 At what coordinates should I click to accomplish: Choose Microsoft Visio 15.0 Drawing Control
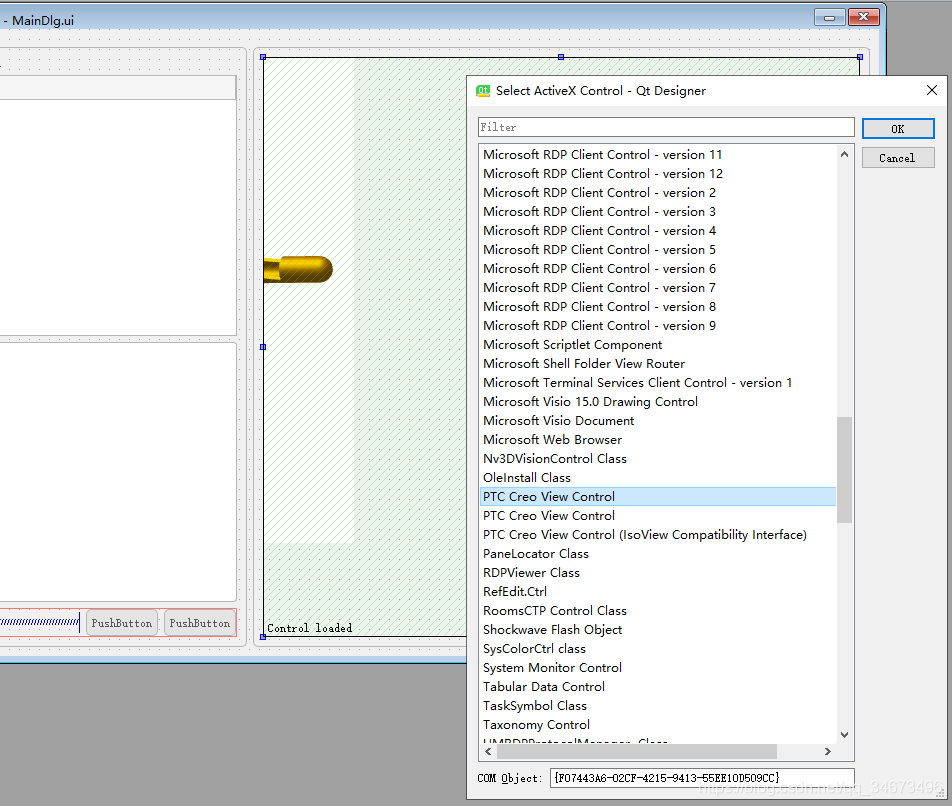[590, 402]
